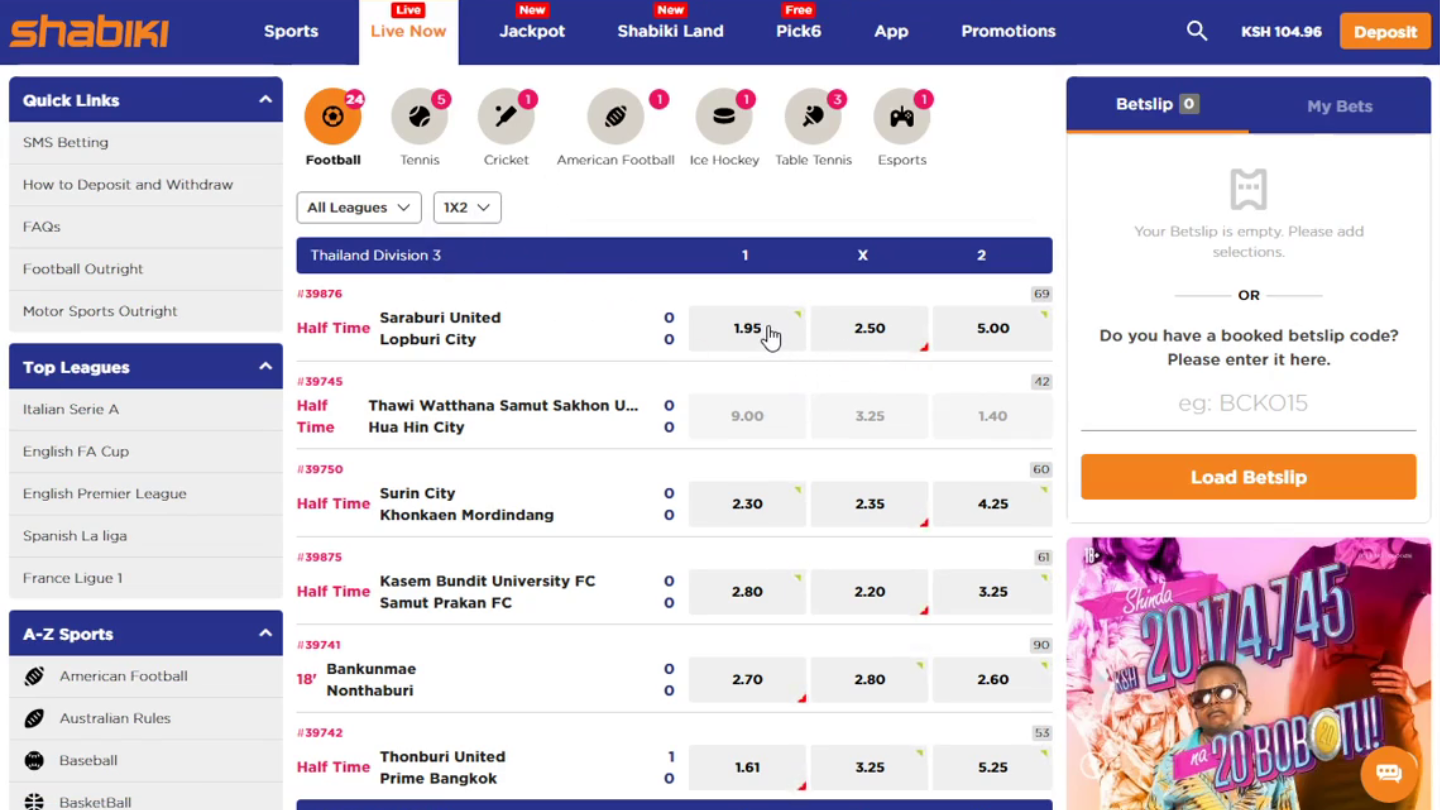Image resolution: width=1440 pixels, height=810 pixels.
Task: Click the booked betslip code field
Action: [1248, 404]
